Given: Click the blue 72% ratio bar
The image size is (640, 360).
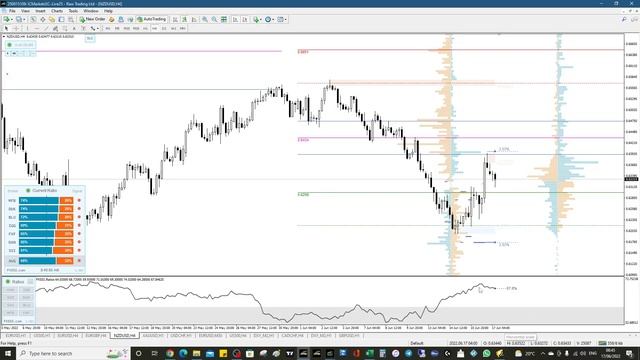Looking at the screenshot, I should point(39,217).
